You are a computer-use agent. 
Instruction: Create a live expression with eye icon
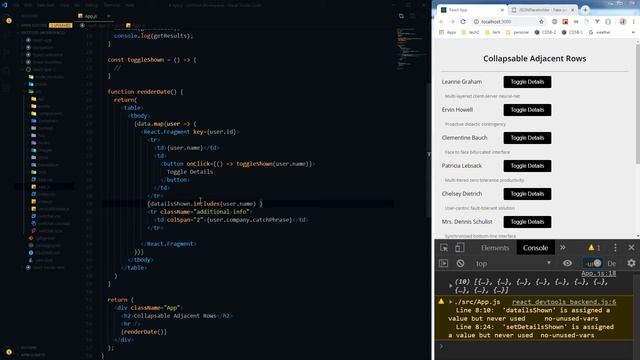[x=567, y=263]
